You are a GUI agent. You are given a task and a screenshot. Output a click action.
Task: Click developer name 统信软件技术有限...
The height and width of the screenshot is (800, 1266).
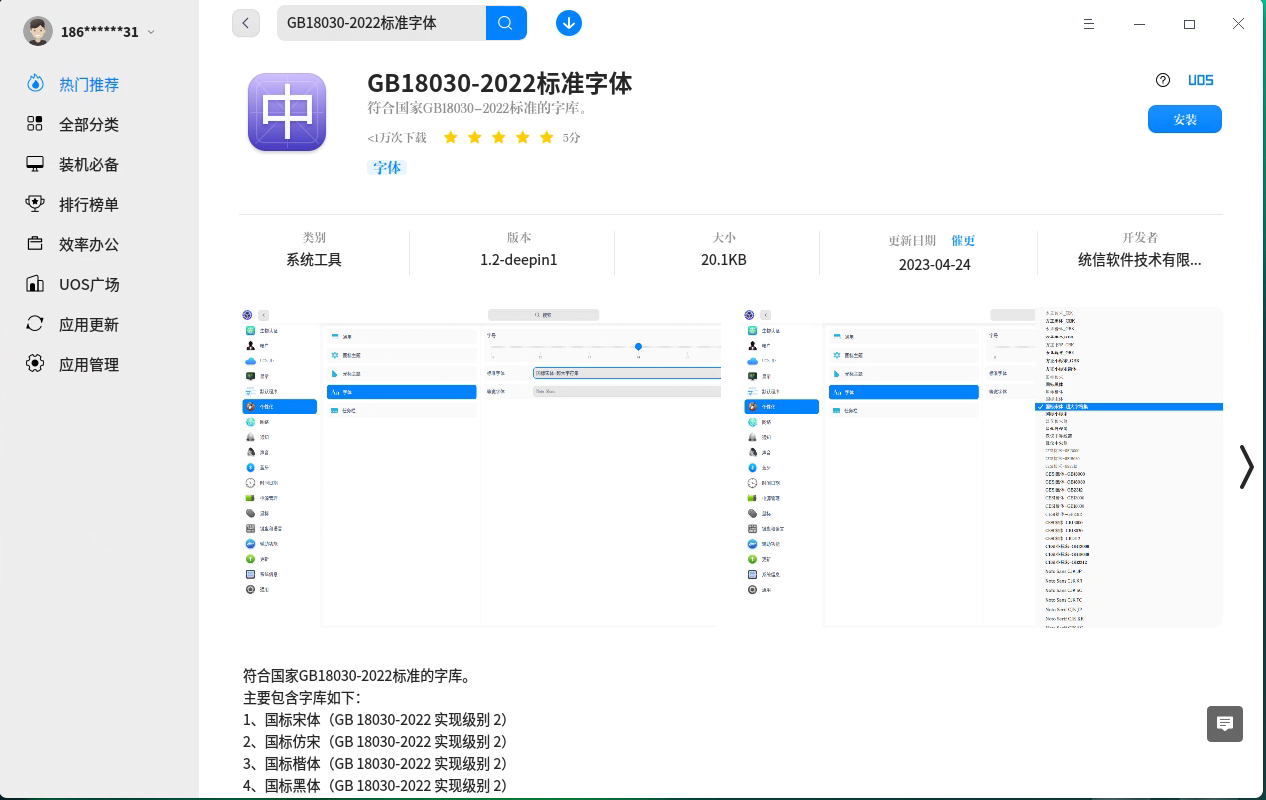[1140, 260]
